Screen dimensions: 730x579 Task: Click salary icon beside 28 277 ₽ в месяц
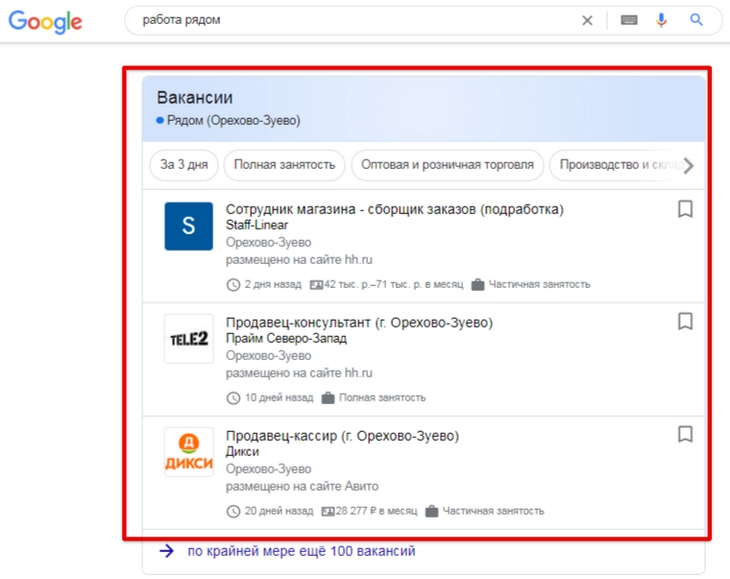coord(328,511)
